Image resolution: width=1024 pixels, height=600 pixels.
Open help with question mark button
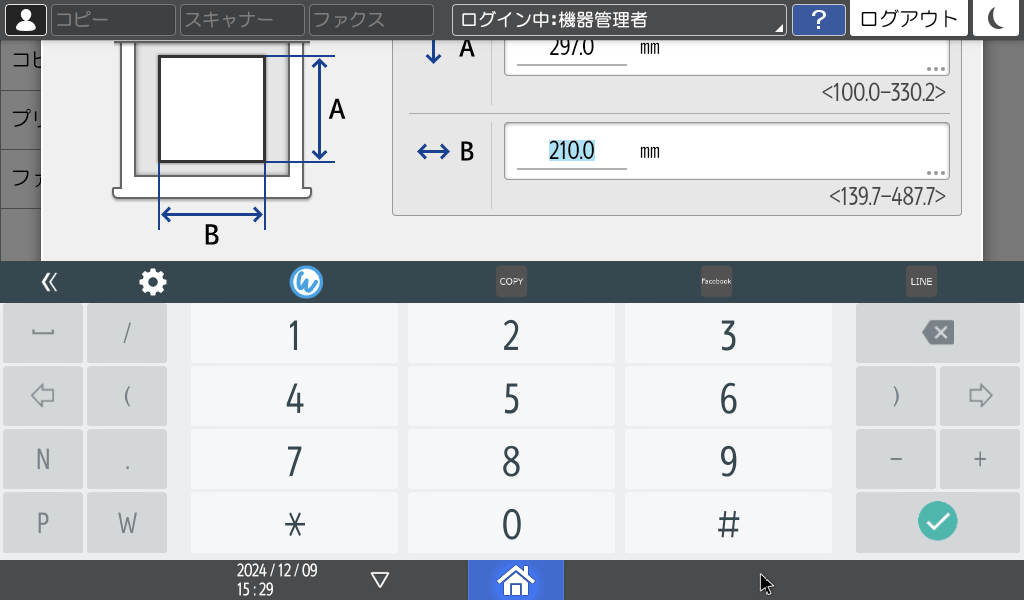coord(819,19)
